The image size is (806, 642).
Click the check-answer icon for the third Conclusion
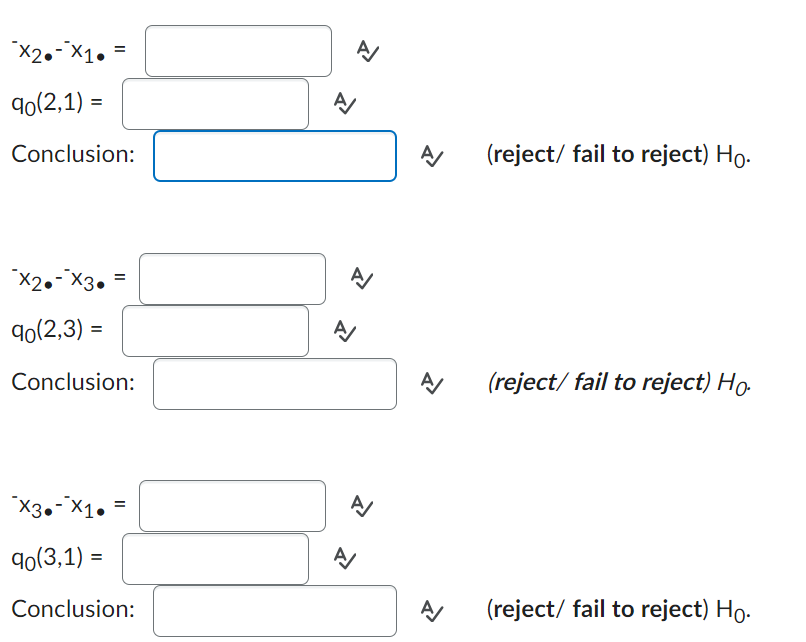point(431,611)
